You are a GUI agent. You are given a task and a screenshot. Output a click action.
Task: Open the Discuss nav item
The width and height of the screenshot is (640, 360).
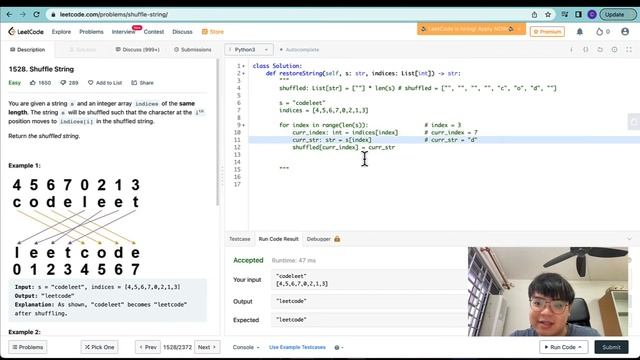coord(182,31)
